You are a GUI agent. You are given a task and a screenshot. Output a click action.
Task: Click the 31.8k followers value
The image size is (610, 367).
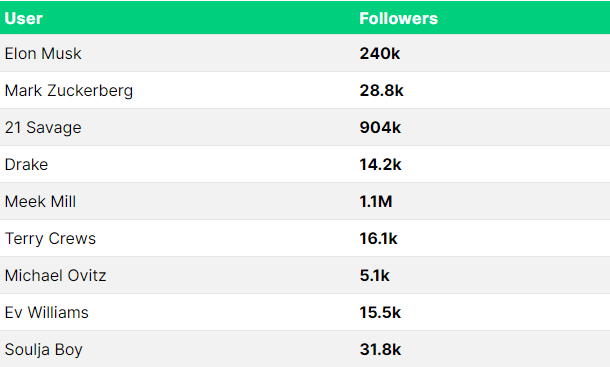pyautogui.click(x=380, y=349)
